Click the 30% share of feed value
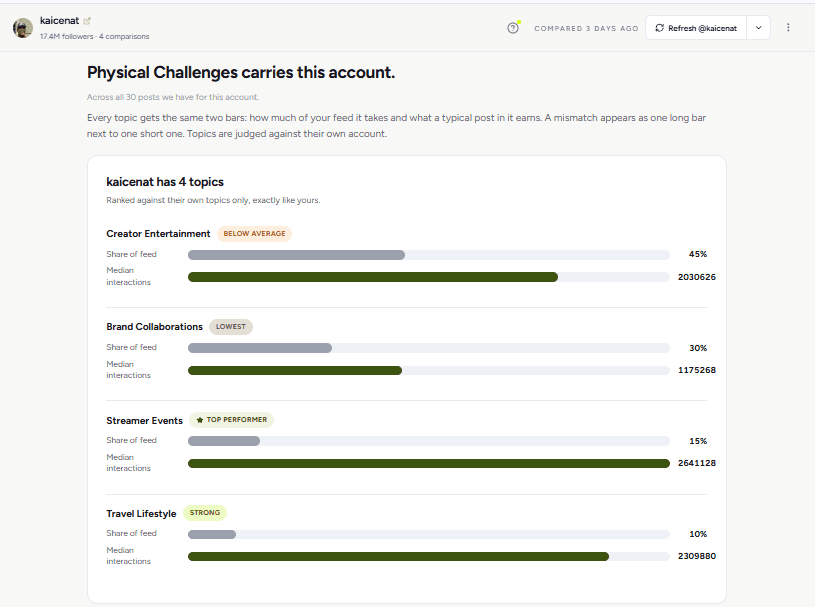Screen dimensions: 815x607 [698, 348]
